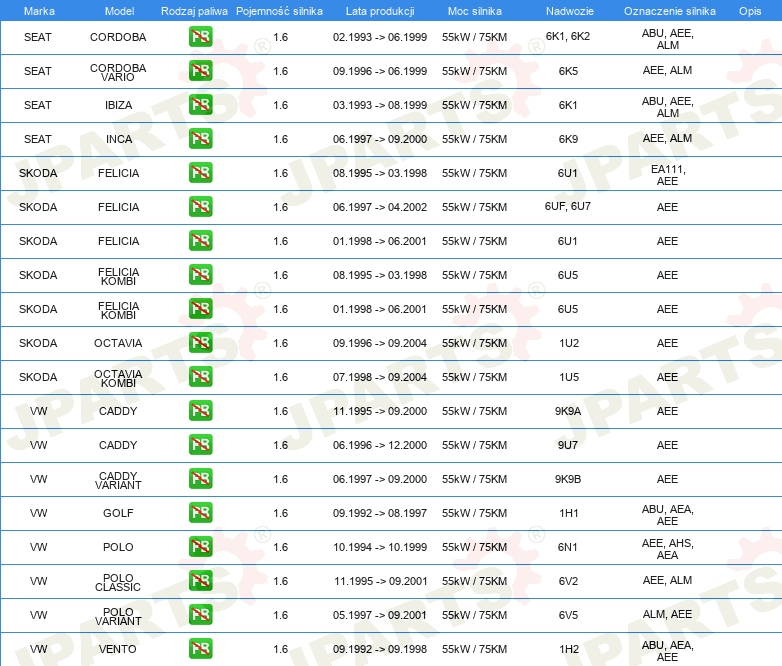Screen dimensions: 782x666
Task: Click SEAT brand in the INCA row
Action: [x=38, y=139]
